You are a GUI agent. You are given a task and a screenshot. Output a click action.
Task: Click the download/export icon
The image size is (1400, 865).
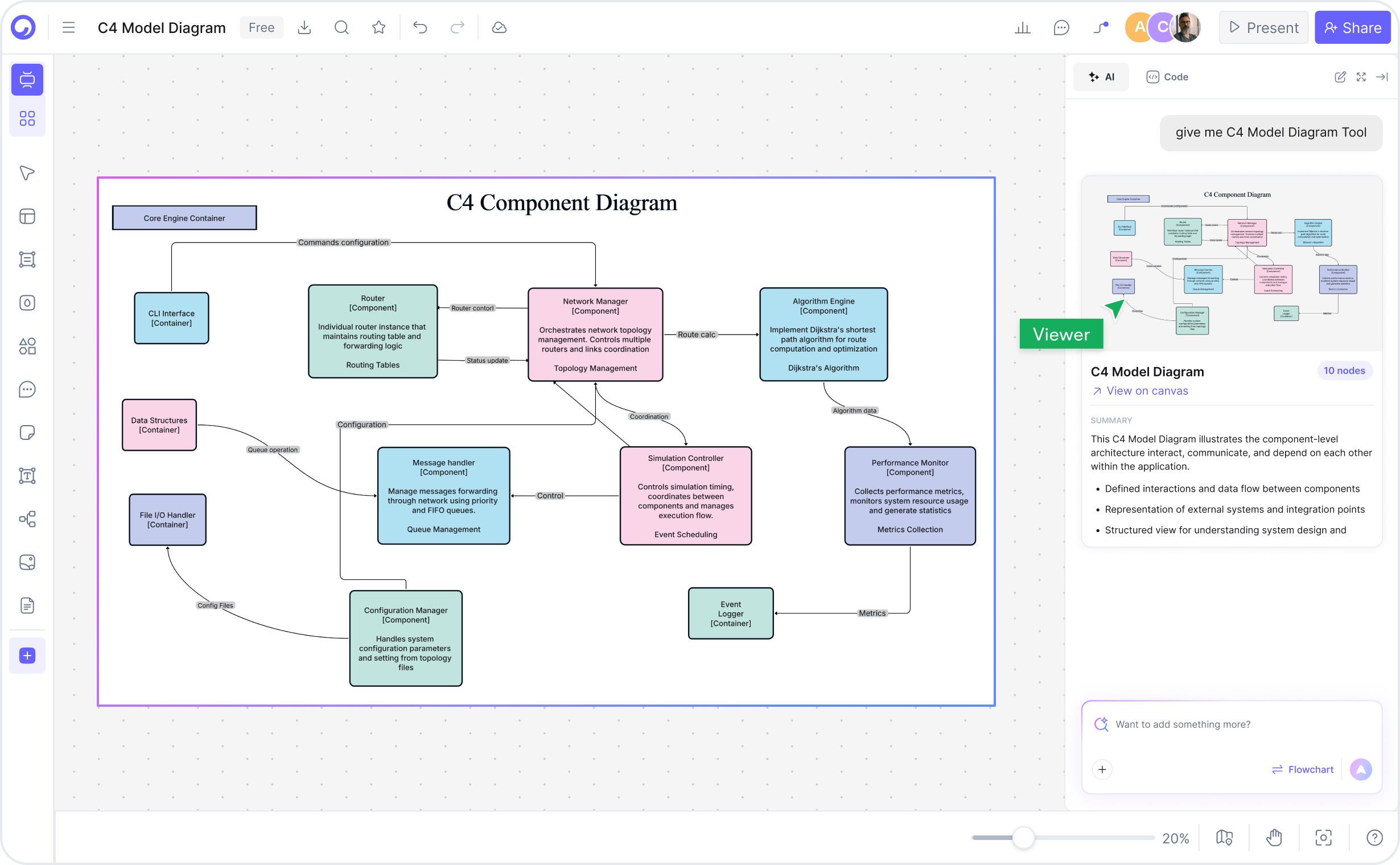pyautogui.click(x=304, y=27)
